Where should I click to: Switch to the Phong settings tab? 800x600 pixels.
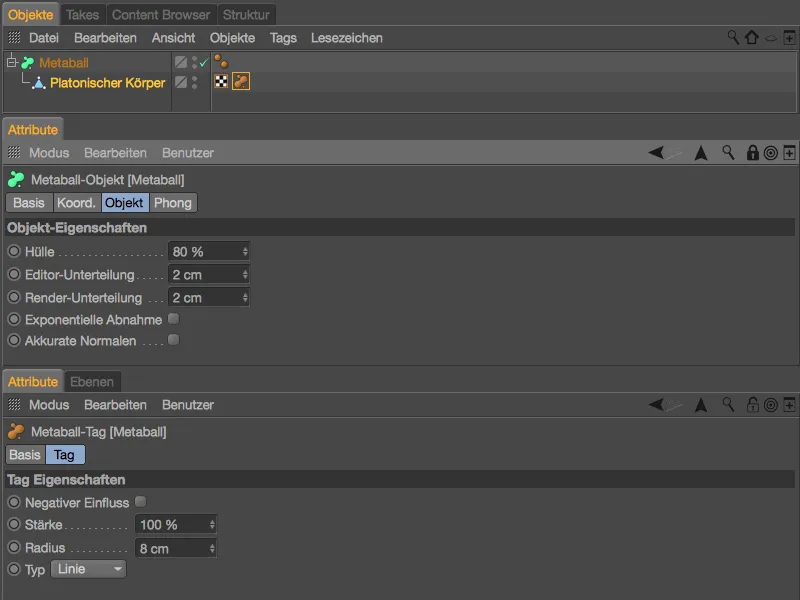(x=173, y=202)
